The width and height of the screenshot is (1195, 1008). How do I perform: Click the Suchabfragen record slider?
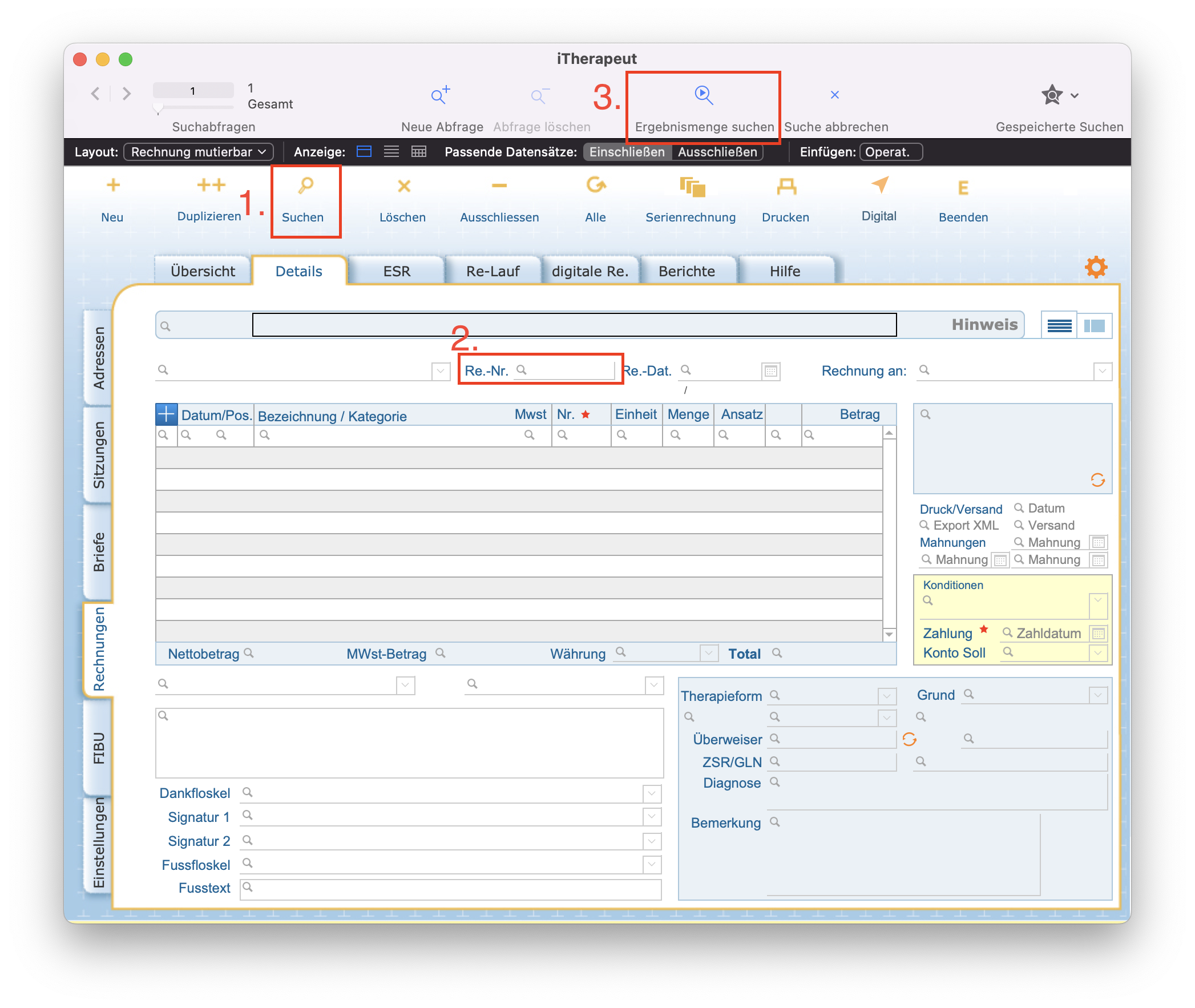(x=159, y=107)
